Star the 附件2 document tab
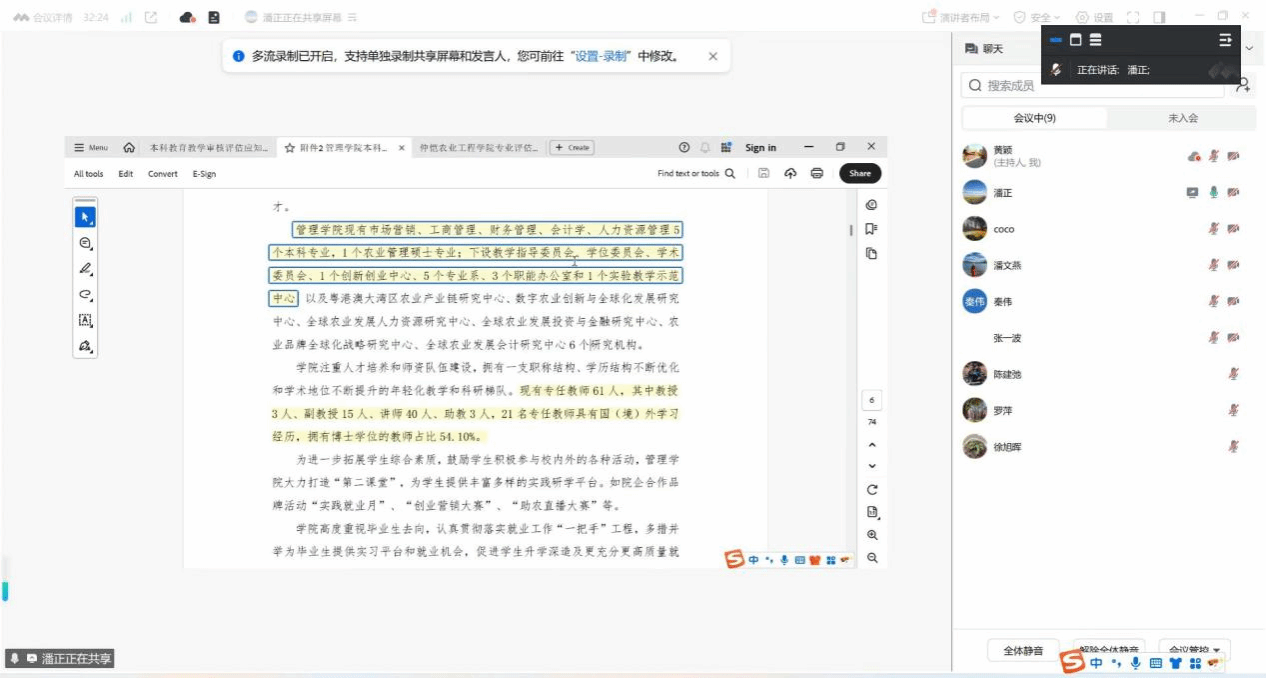 290,148
